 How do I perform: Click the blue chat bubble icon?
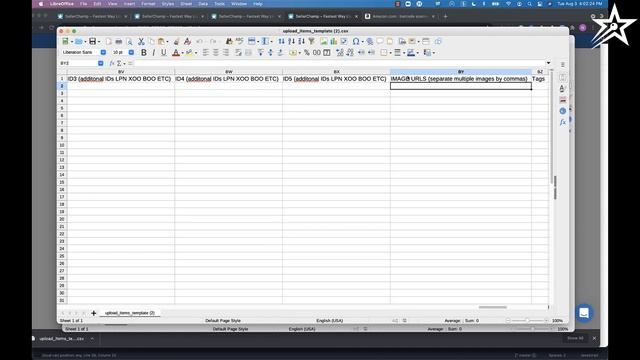click(584, 313)
